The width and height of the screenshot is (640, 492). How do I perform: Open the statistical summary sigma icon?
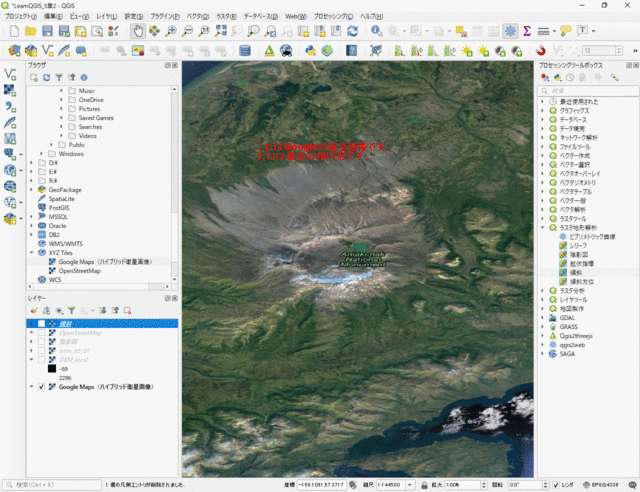point(527,31)
